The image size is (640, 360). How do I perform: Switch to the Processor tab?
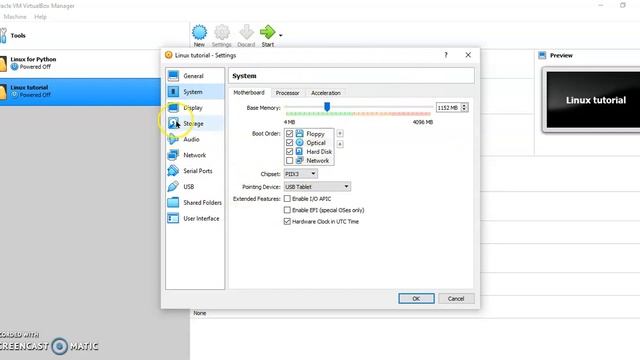[287, 93]
